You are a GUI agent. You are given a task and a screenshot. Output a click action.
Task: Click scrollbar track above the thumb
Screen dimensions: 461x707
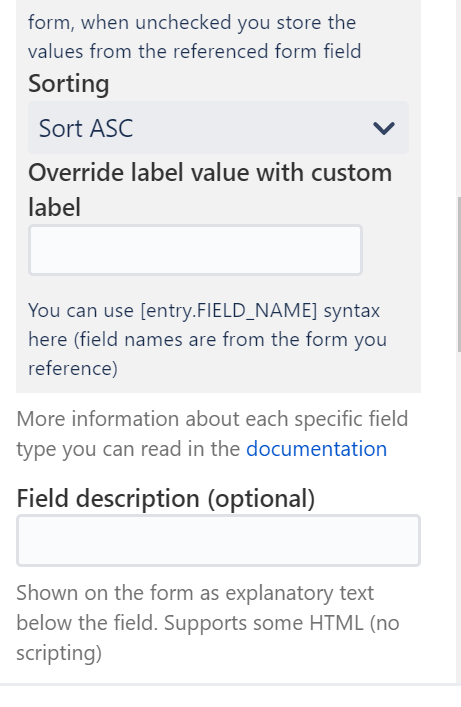tap(459, 98)
